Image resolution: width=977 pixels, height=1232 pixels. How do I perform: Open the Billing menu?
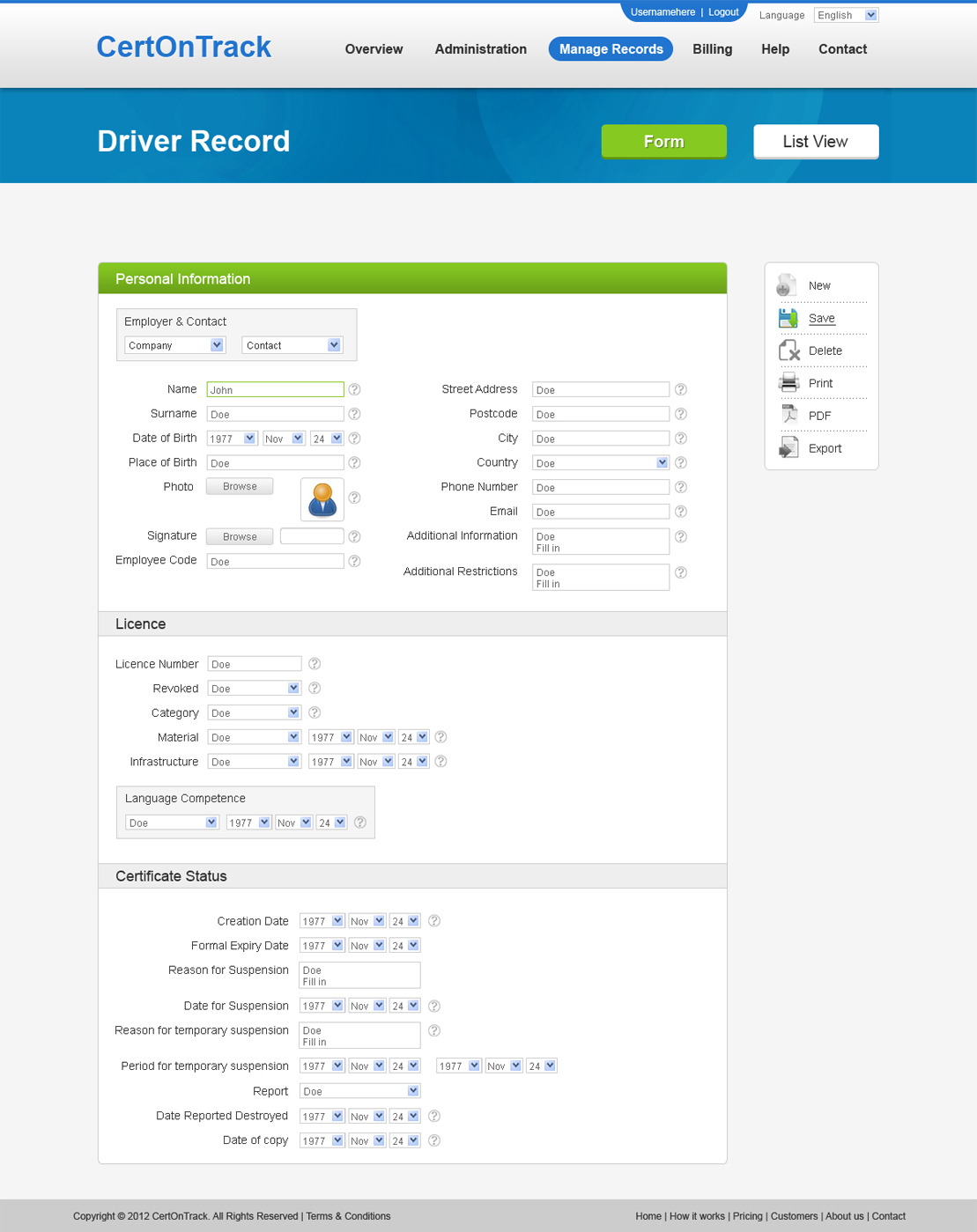pyautogui.click(x=712, y=49)
